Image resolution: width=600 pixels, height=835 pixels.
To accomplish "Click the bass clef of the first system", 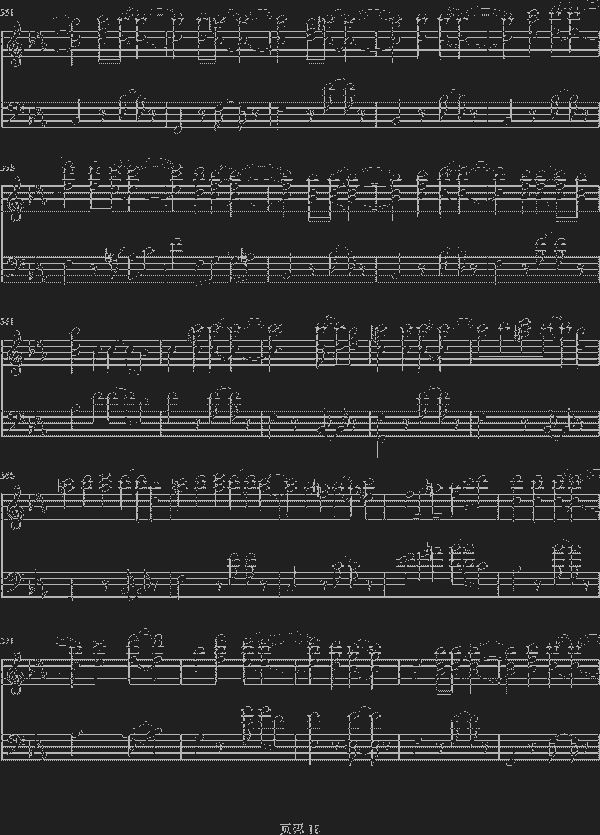I will point(12,113).
